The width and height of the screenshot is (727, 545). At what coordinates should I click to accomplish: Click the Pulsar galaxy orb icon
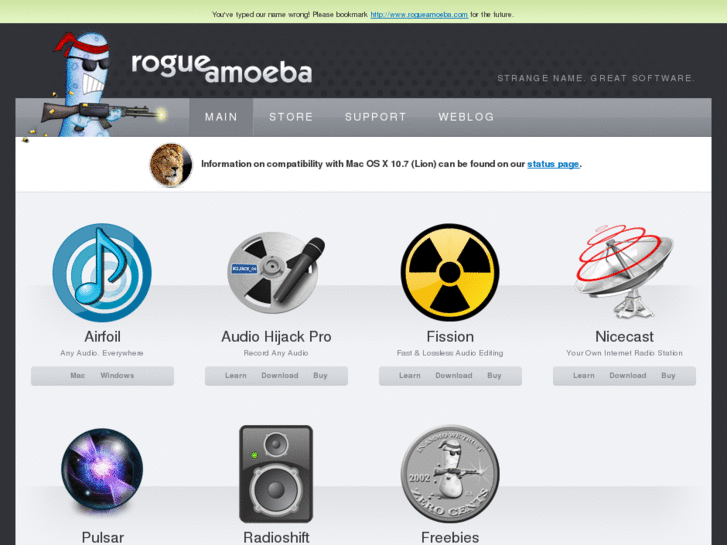point(102,469)
